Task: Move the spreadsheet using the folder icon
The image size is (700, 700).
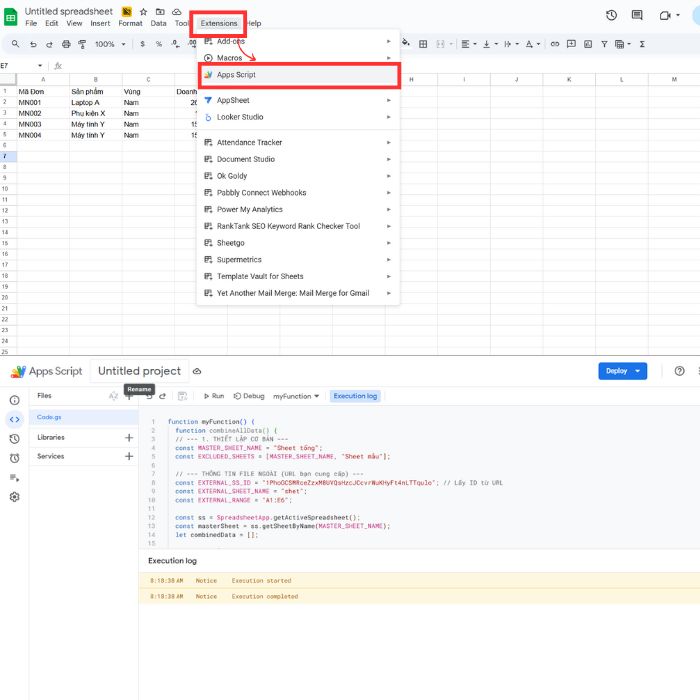Action: 160,12
